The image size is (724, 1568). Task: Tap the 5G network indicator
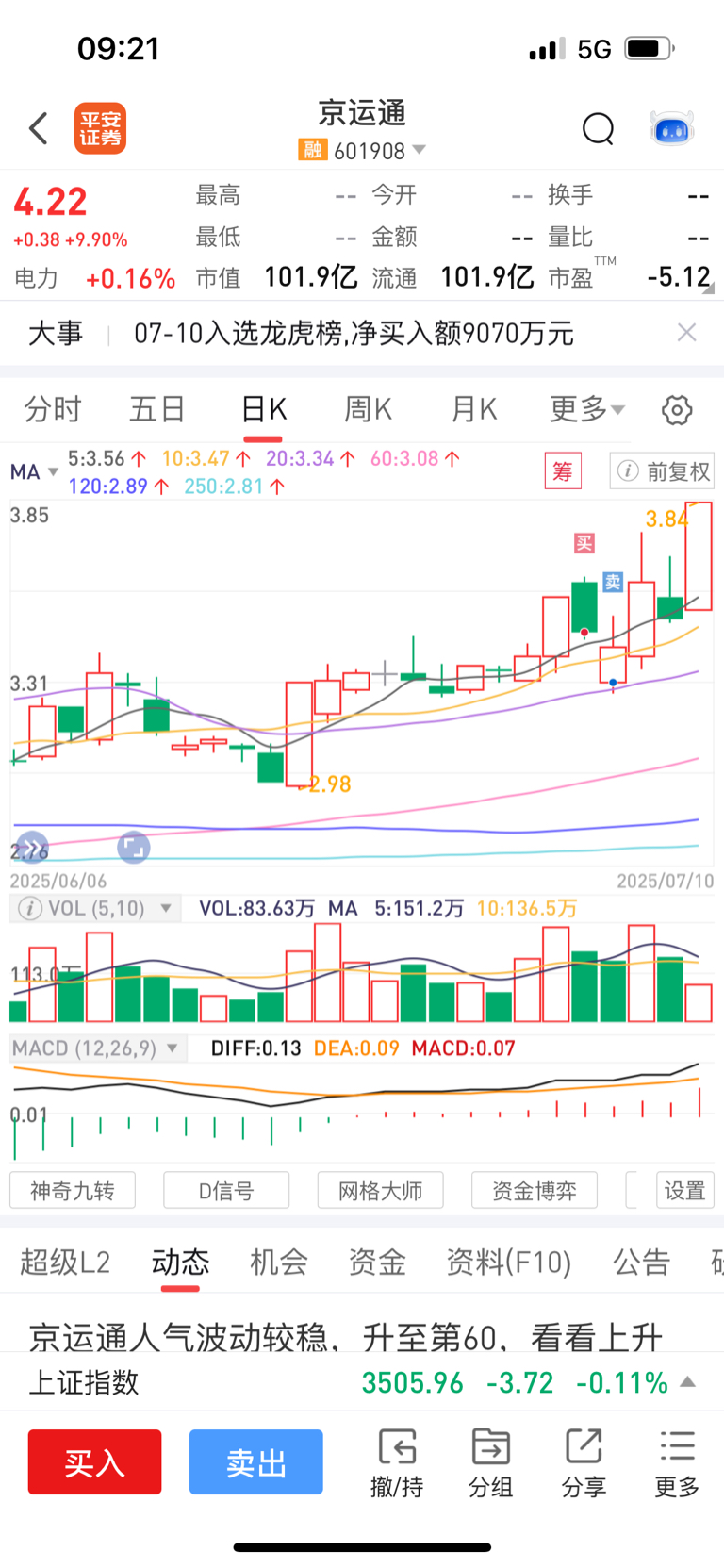click(594, 48)
